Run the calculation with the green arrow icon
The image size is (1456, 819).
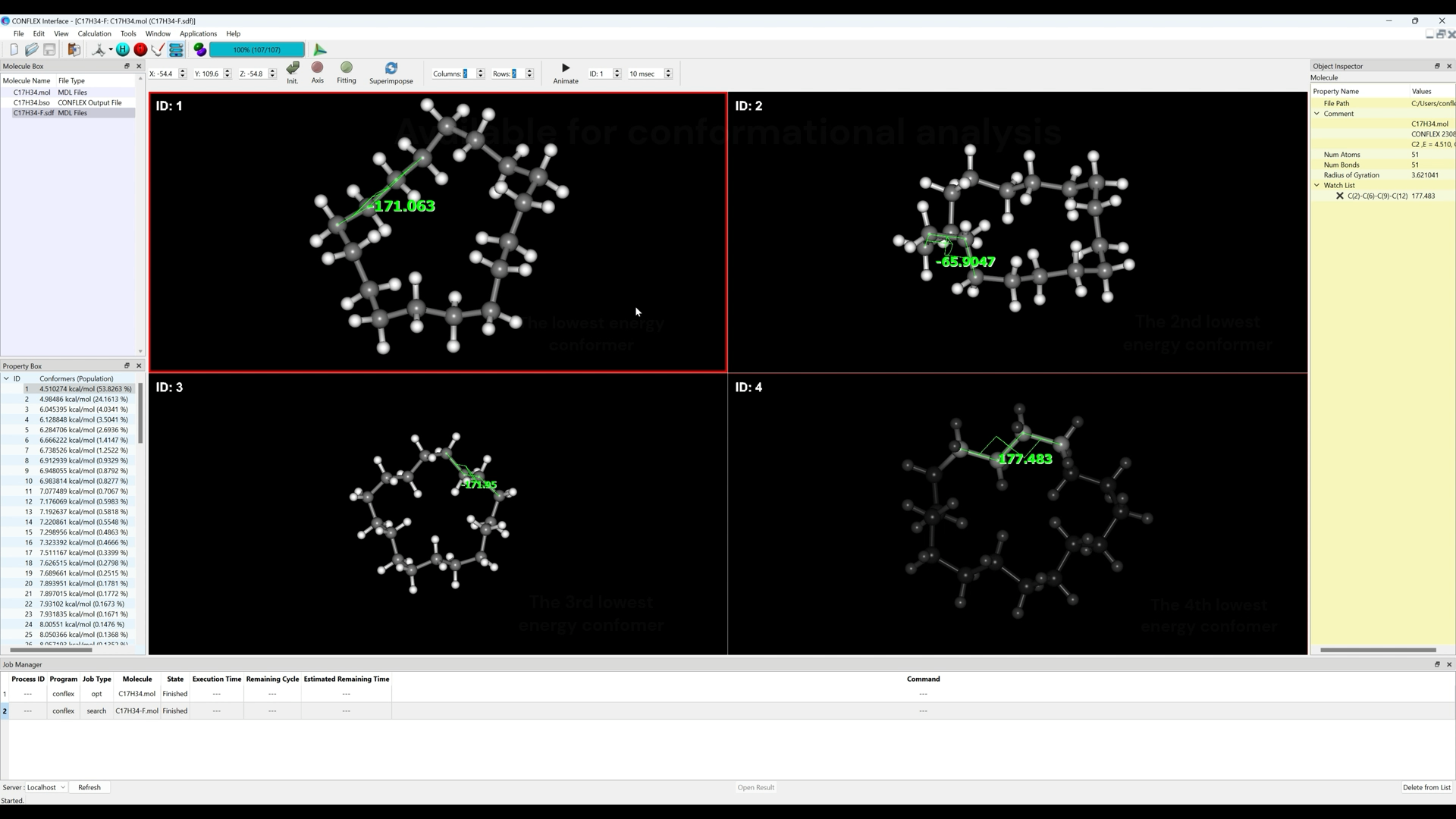click(319, 50)
